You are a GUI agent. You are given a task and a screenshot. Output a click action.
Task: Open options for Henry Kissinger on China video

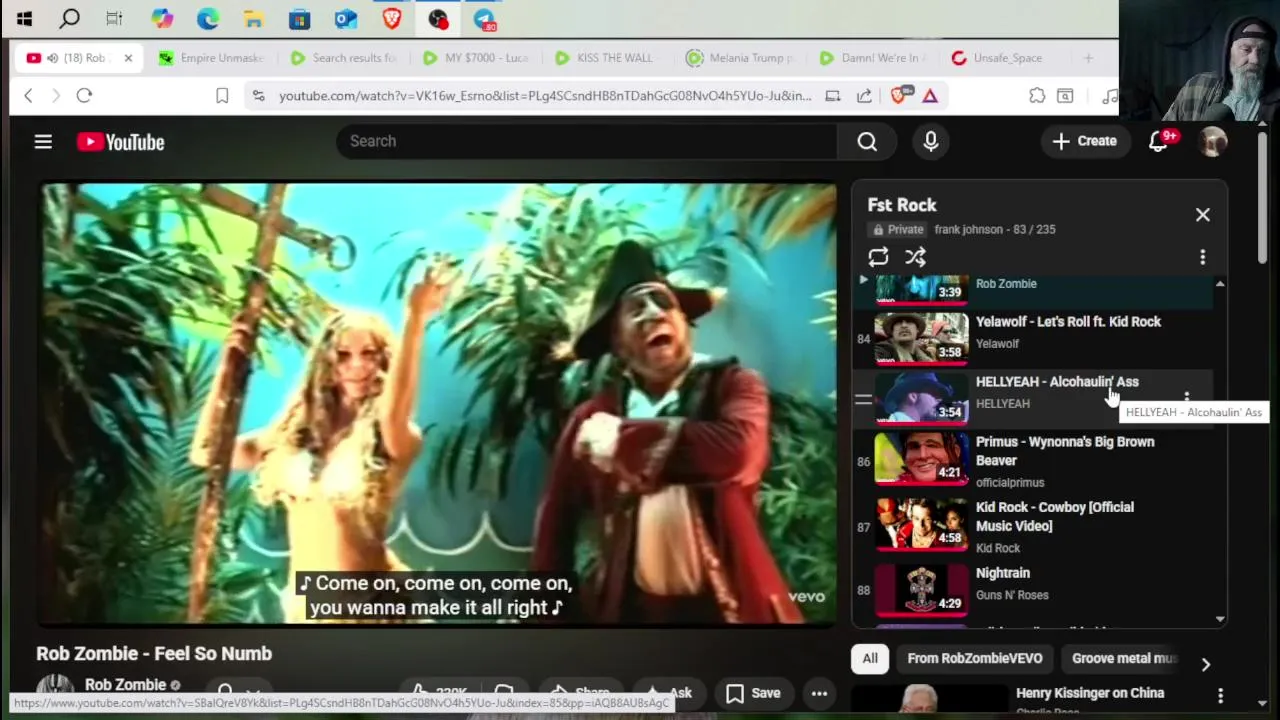pos(1220,695)
